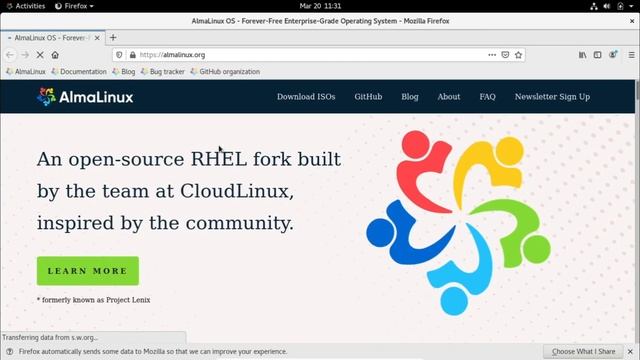Click the forward navigation arrow
Screen dimensions: 640x360
point(25,55)
